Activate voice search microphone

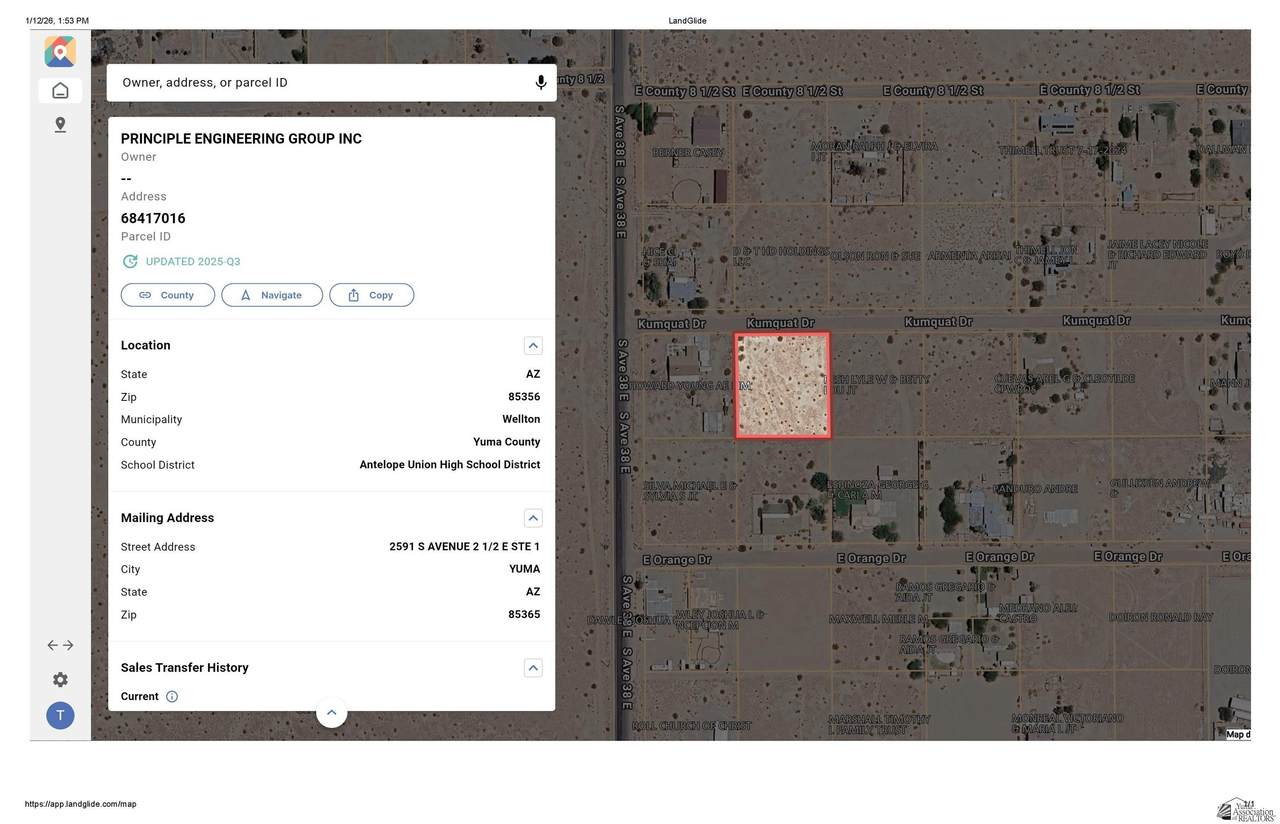click(541, 83)
